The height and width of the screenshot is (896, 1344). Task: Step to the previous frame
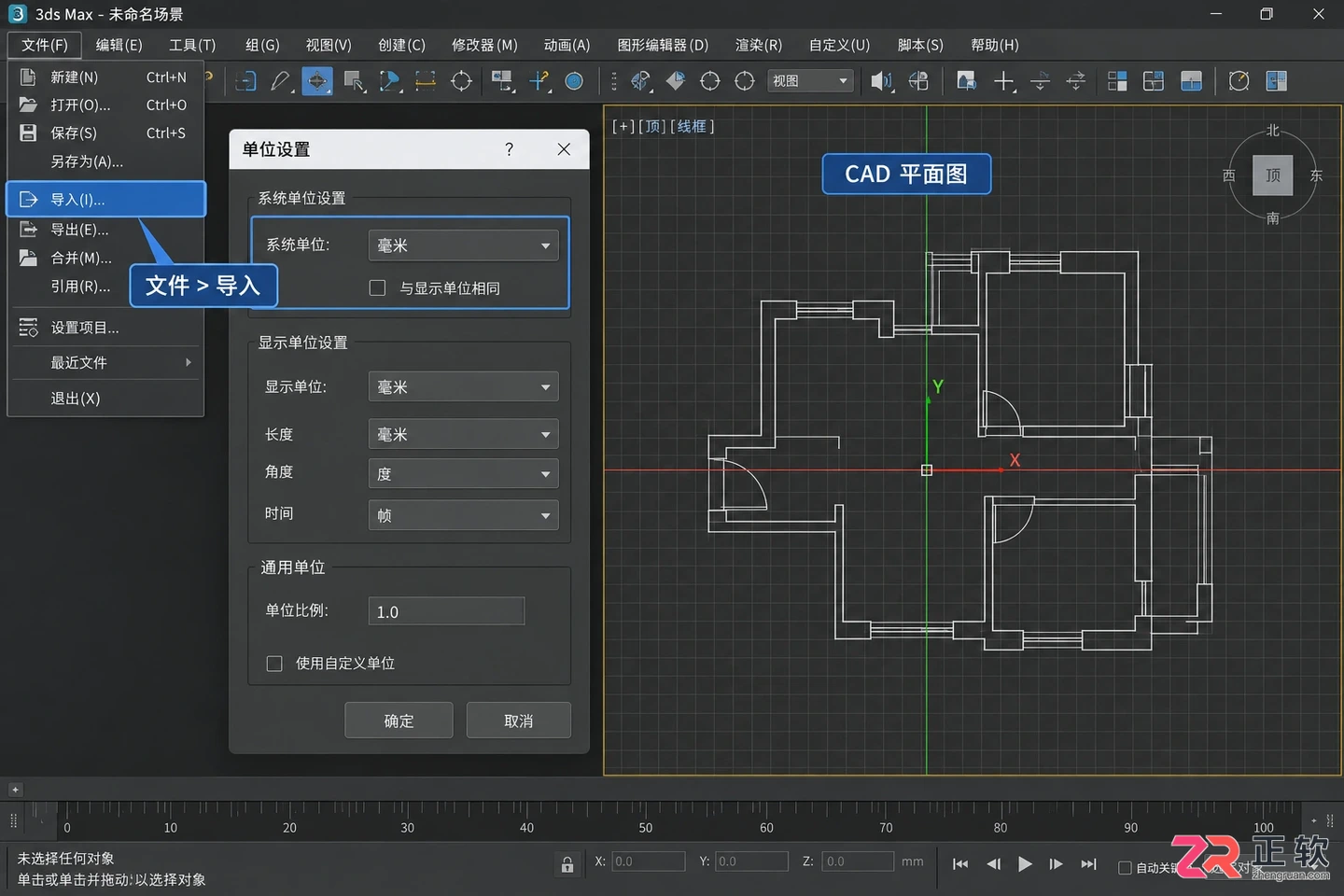pyautogui.click(x=993, y=864)
